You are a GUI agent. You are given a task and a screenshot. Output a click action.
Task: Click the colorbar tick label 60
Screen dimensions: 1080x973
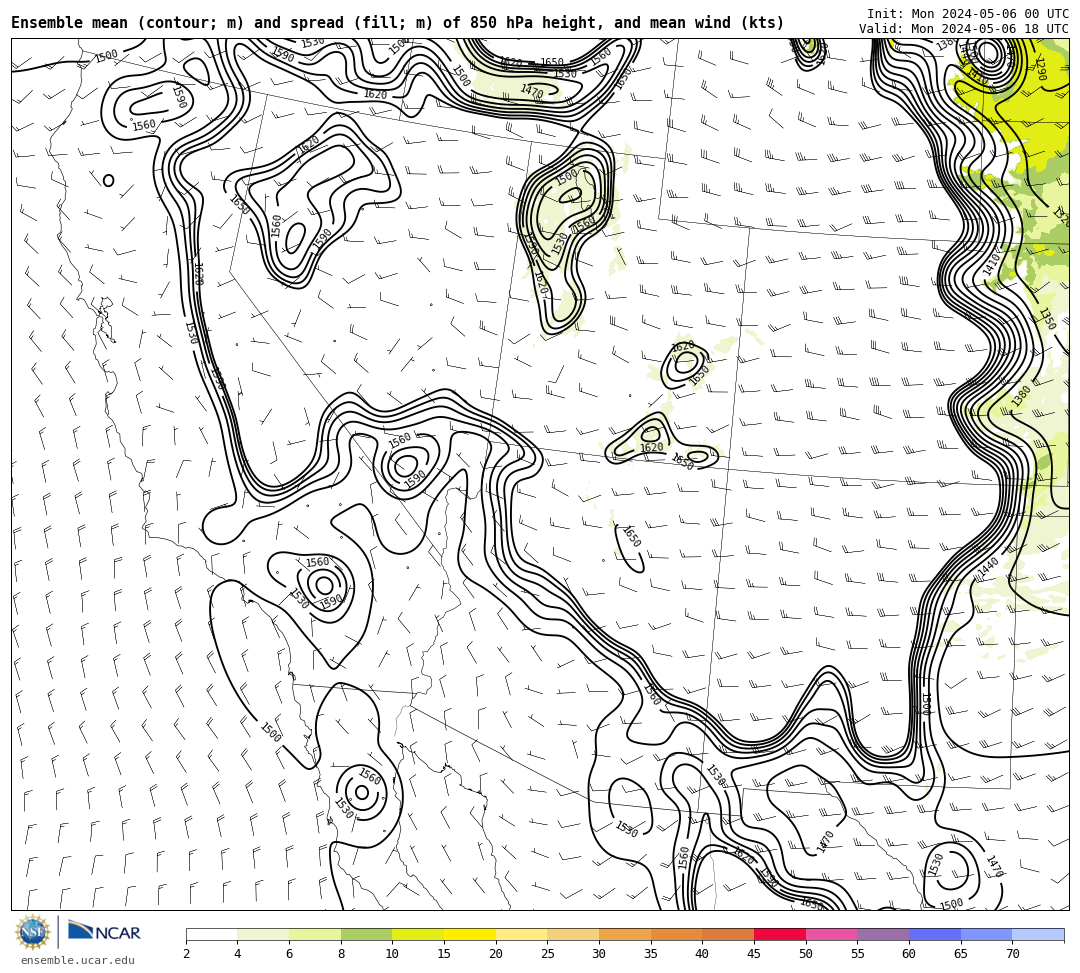[x=908, y=954]
